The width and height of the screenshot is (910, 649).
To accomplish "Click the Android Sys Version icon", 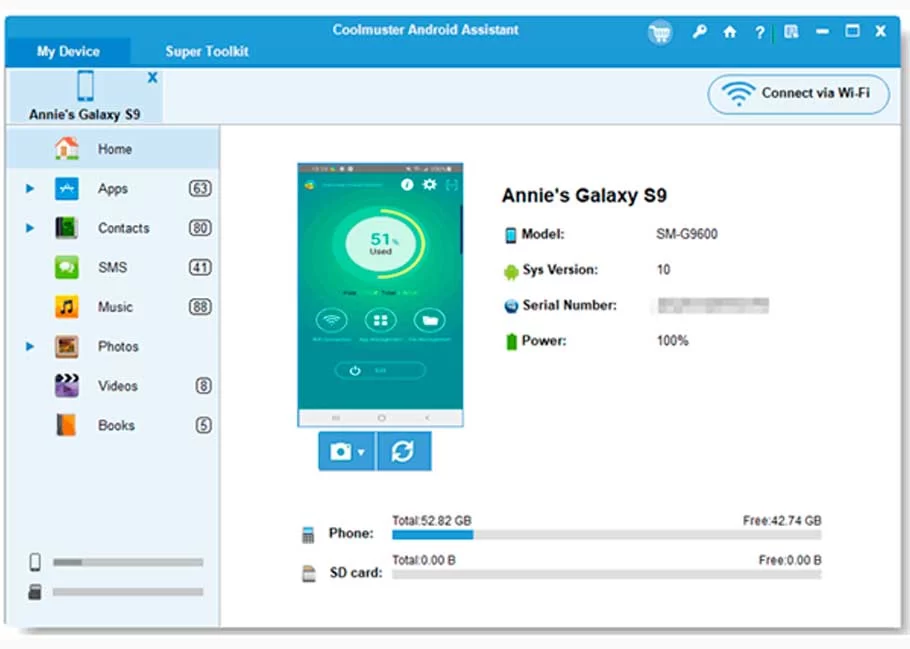I will pos(511,272).
